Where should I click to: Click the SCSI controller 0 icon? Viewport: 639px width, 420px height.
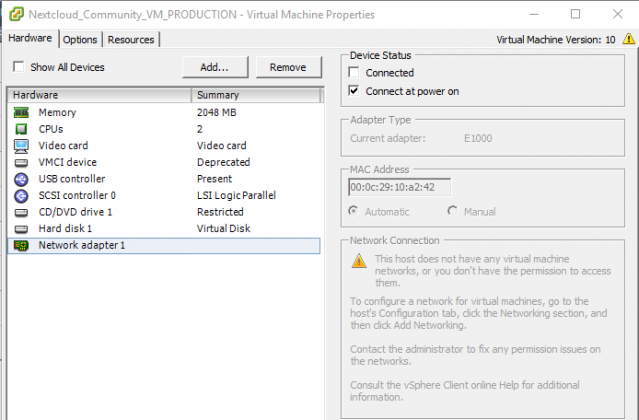coord(21,196)
